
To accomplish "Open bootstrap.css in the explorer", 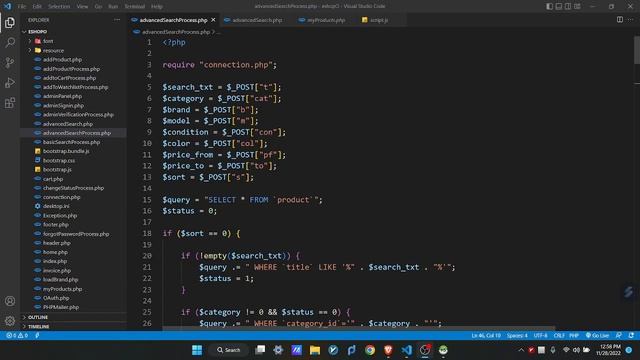I will (x=59, y=160).
